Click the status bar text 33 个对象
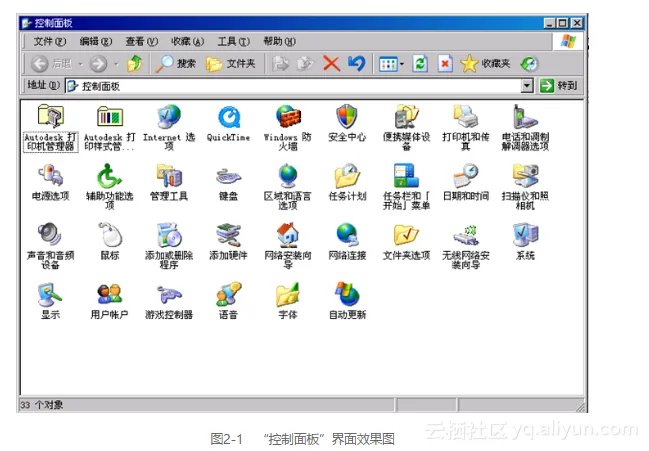Screen dimensions: 649x451 pyautogui.click(x=41, y=405)
